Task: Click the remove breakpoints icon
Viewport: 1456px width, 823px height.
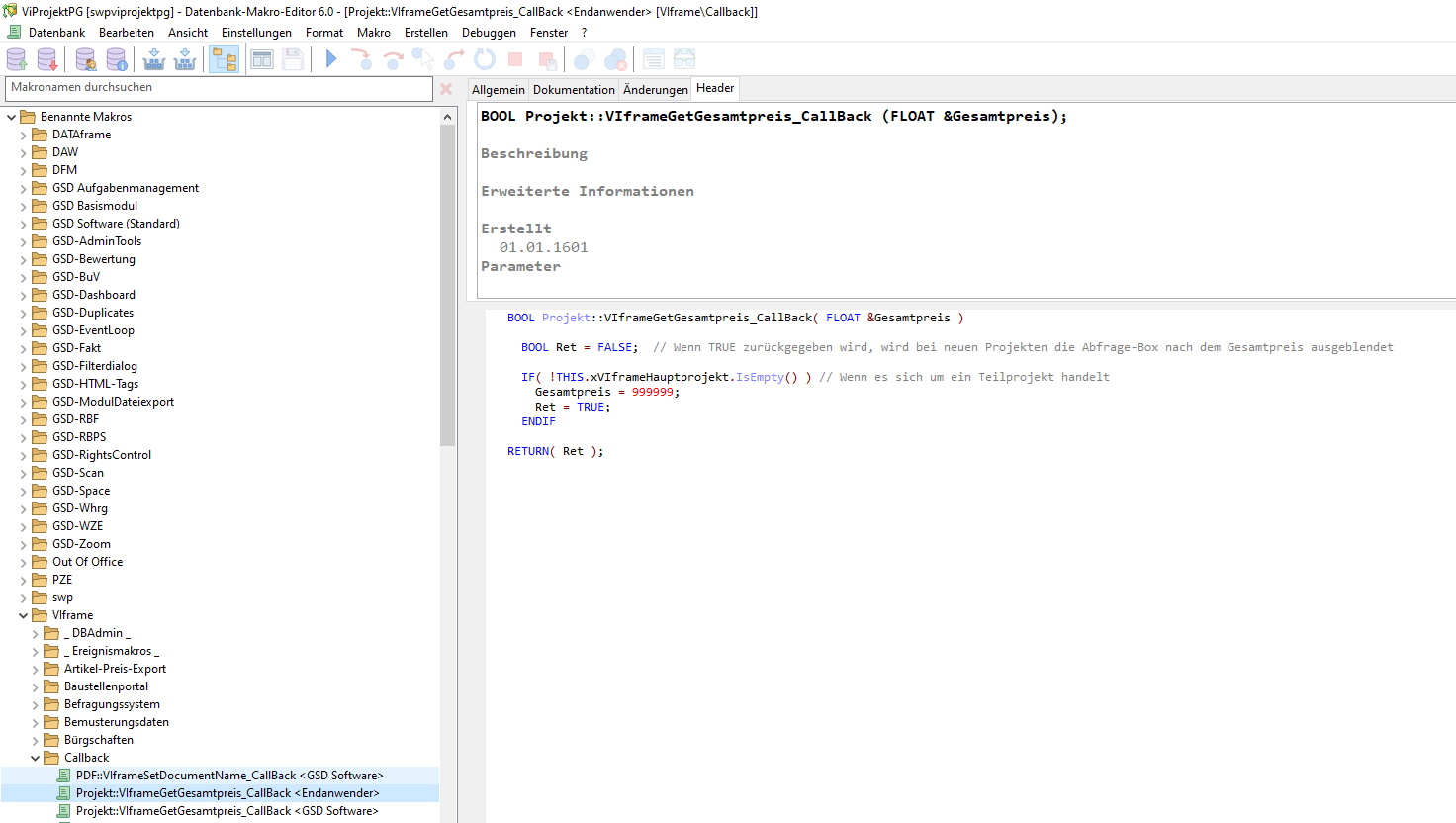Action: 615,59
